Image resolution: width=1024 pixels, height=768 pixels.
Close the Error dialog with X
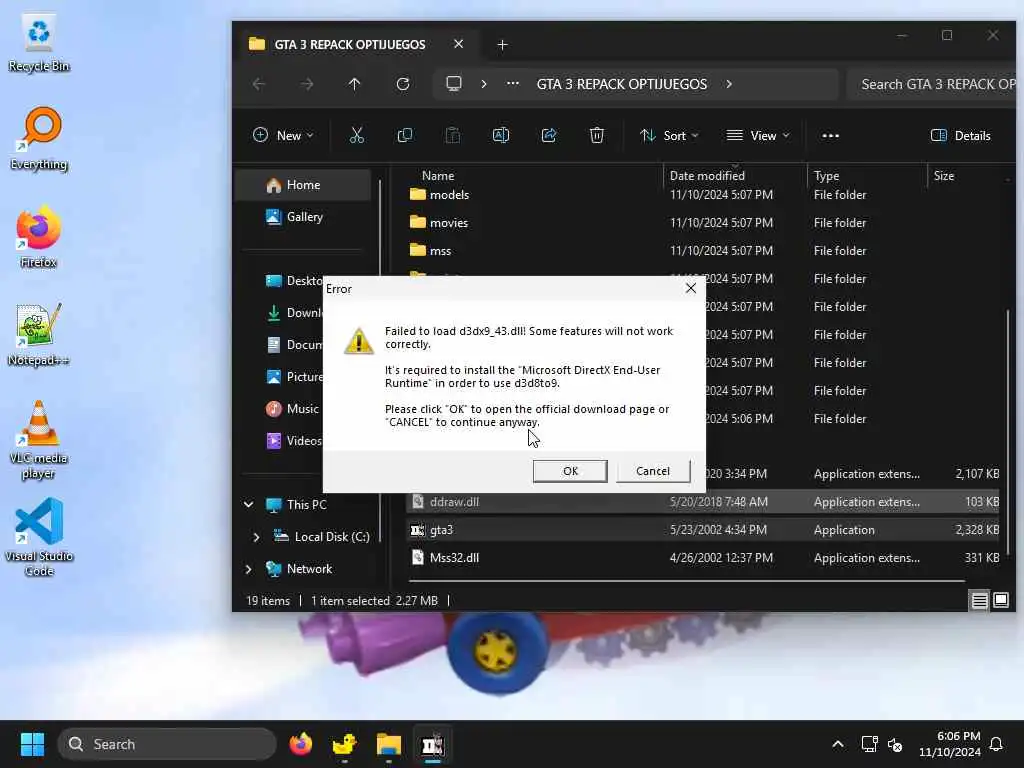click(690, 289)
